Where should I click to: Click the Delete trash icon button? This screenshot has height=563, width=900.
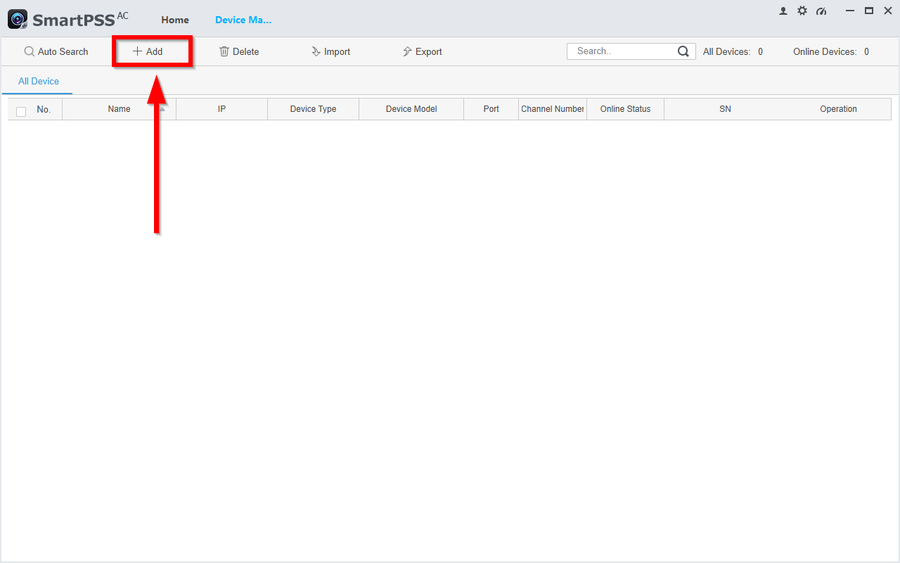click(x=239, y=52)
